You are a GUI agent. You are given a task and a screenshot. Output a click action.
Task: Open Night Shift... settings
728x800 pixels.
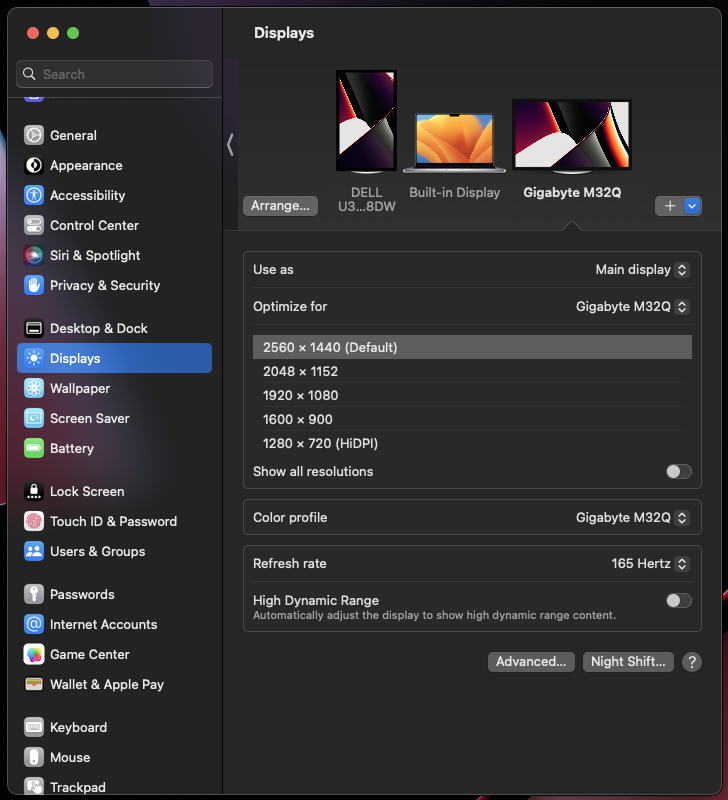tap(628, 662)
